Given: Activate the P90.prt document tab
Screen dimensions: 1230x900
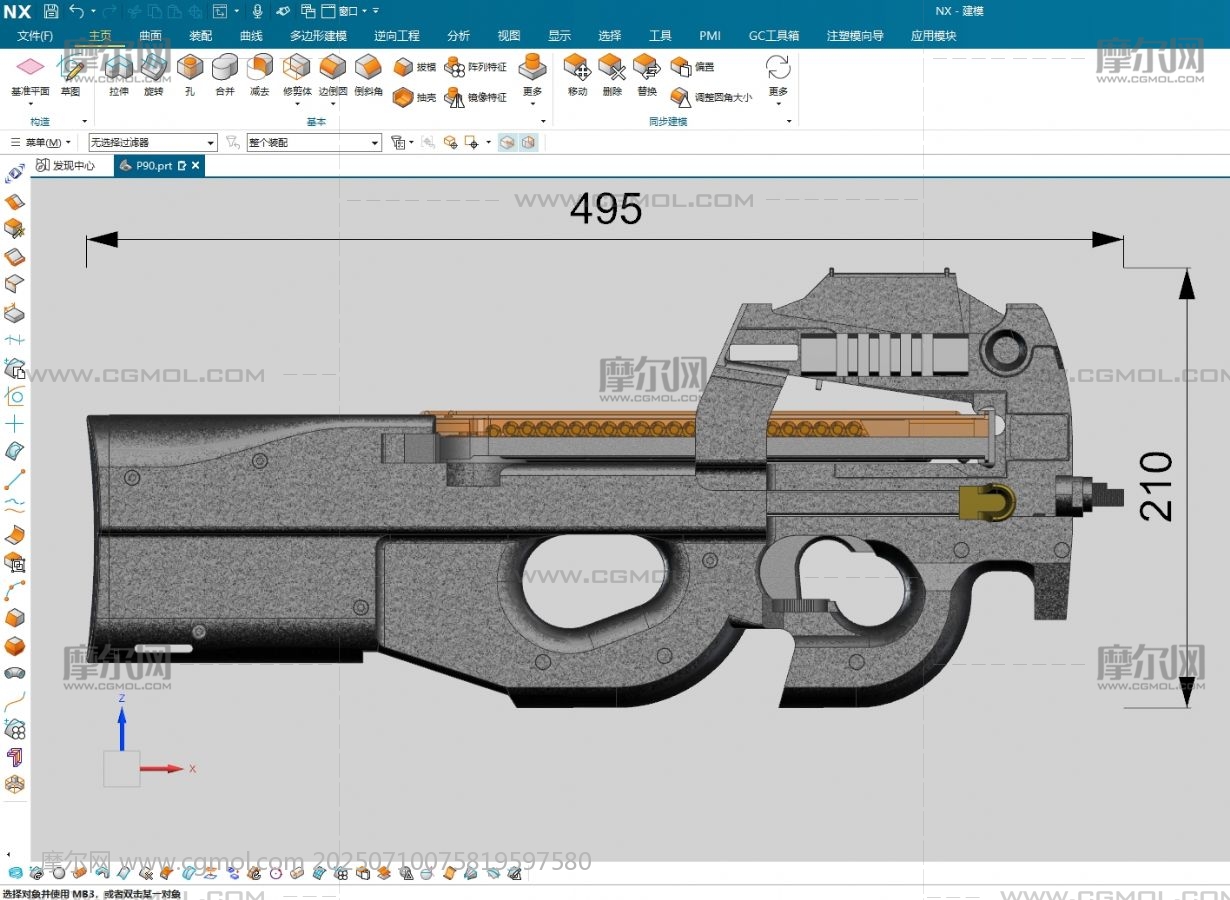Looking at the screenshot, I should (153, 166).
